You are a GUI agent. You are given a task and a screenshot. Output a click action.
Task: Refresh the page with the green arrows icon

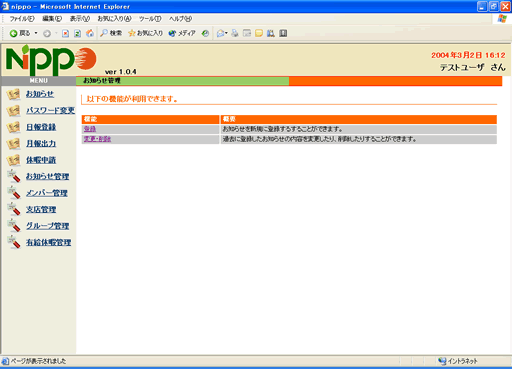point(77,33)
